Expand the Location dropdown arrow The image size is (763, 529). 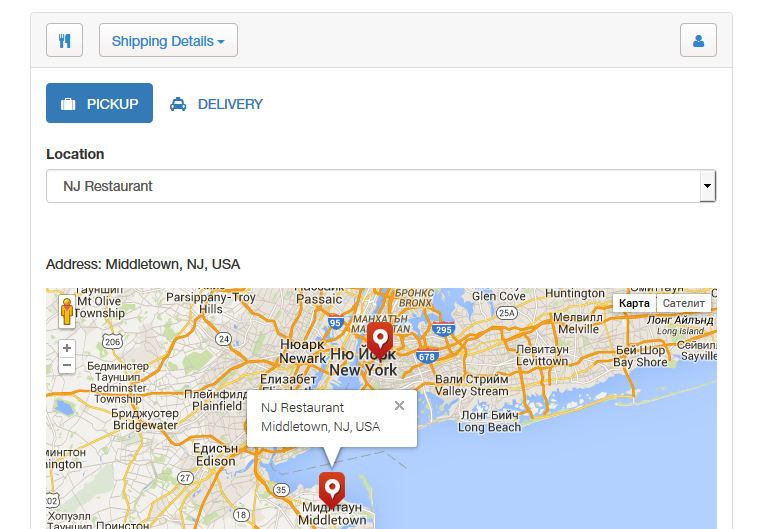click(x=708, y=186)
